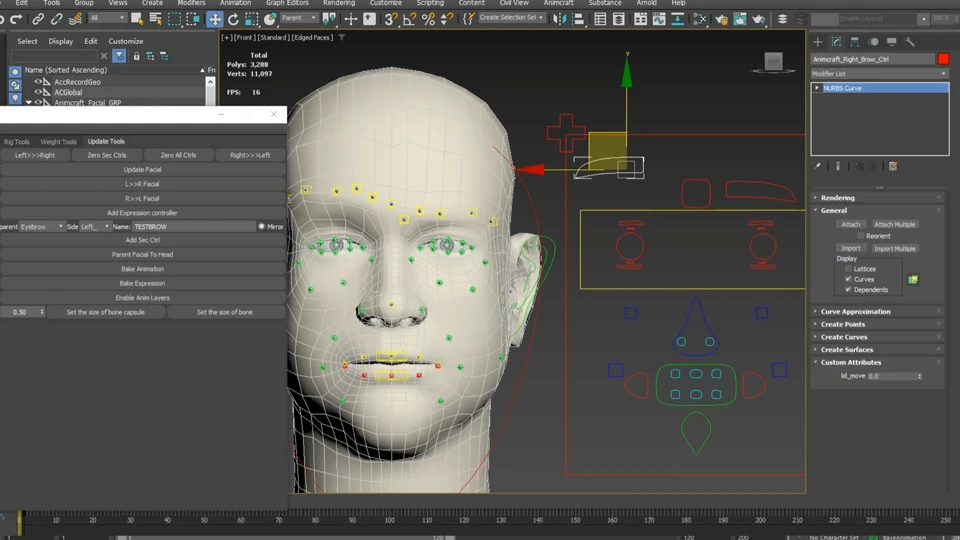Click the Angle Snap toggle icon
960x540 pixels.
click(409, 19)
